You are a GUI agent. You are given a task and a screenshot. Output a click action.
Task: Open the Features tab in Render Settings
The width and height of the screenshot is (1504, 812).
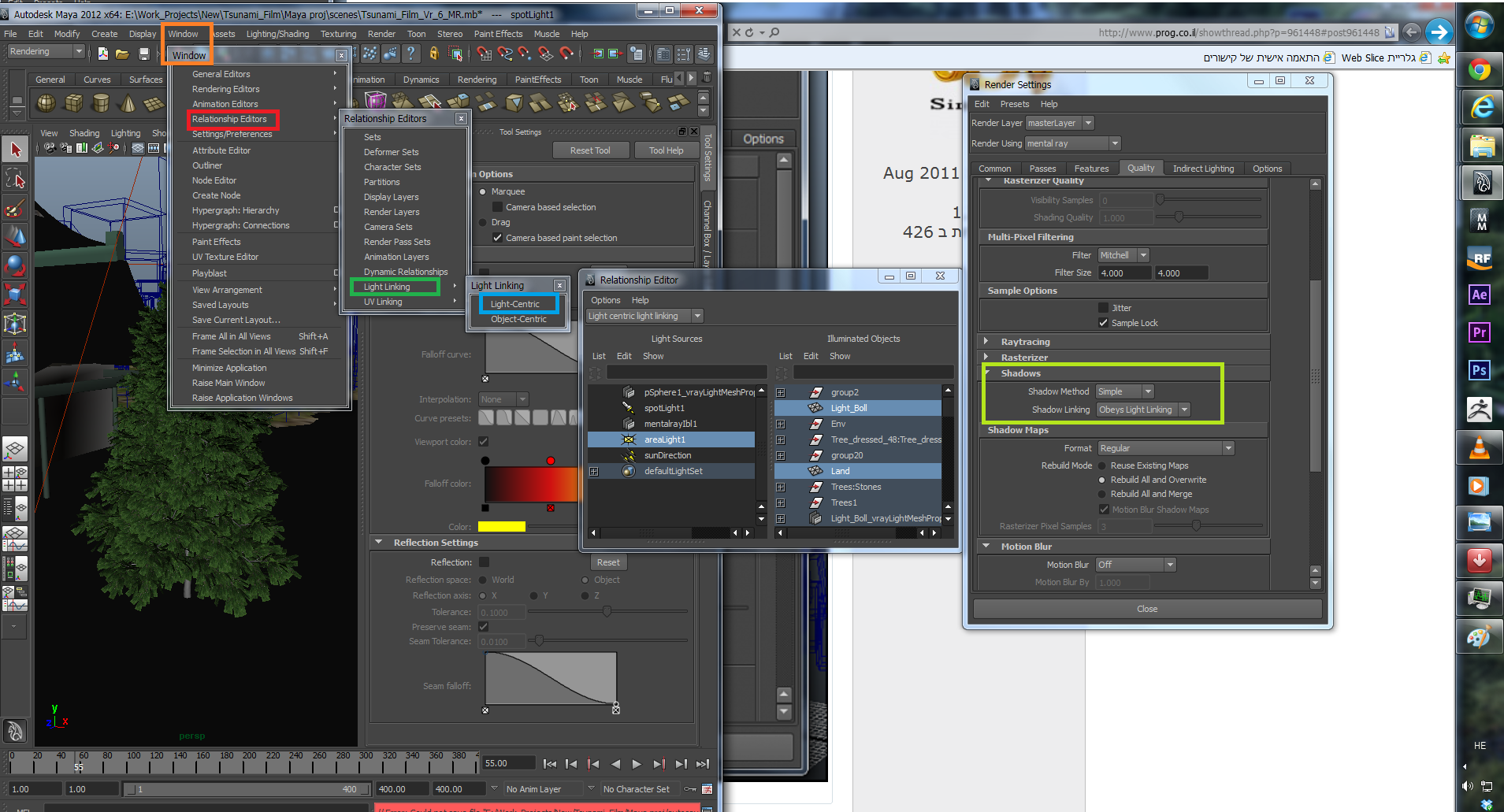(1091, 169)
